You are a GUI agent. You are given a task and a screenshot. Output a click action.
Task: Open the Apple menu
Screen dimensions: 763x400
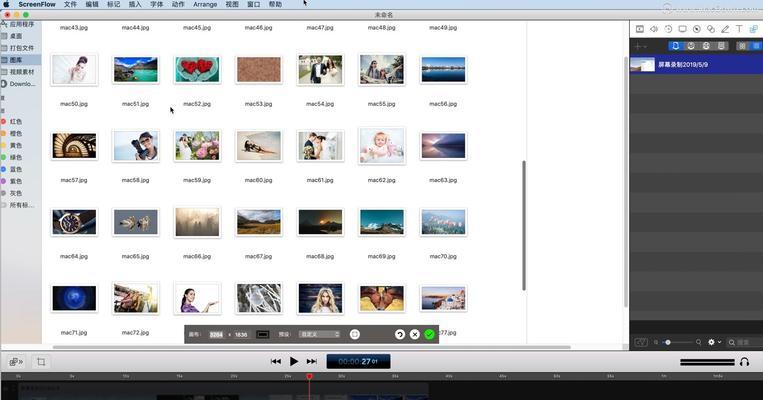pyautogui.click(x=6, y=4)
